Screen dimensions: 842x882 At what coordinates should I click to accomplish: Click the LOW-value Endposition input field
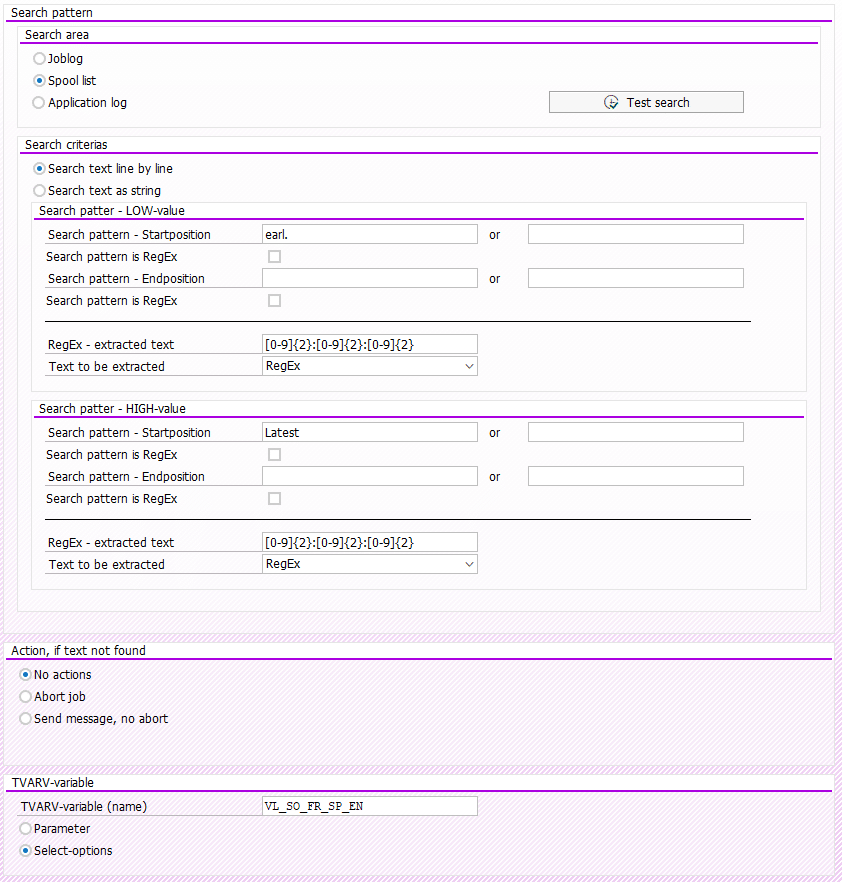pos(370,278)
